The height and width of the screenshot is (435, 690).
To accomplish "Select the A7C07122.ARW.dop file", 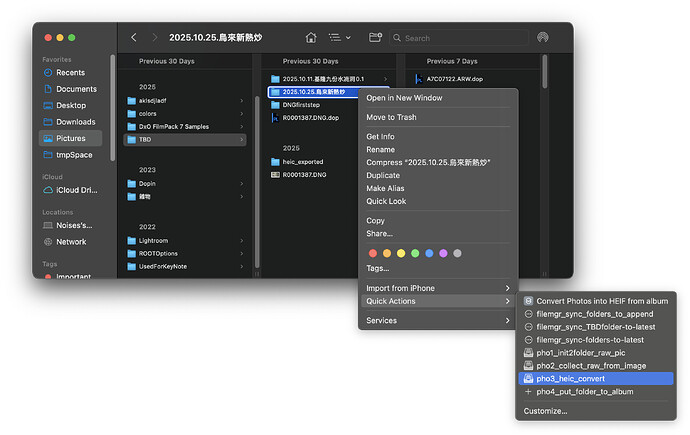I will (x=473, y=79).
